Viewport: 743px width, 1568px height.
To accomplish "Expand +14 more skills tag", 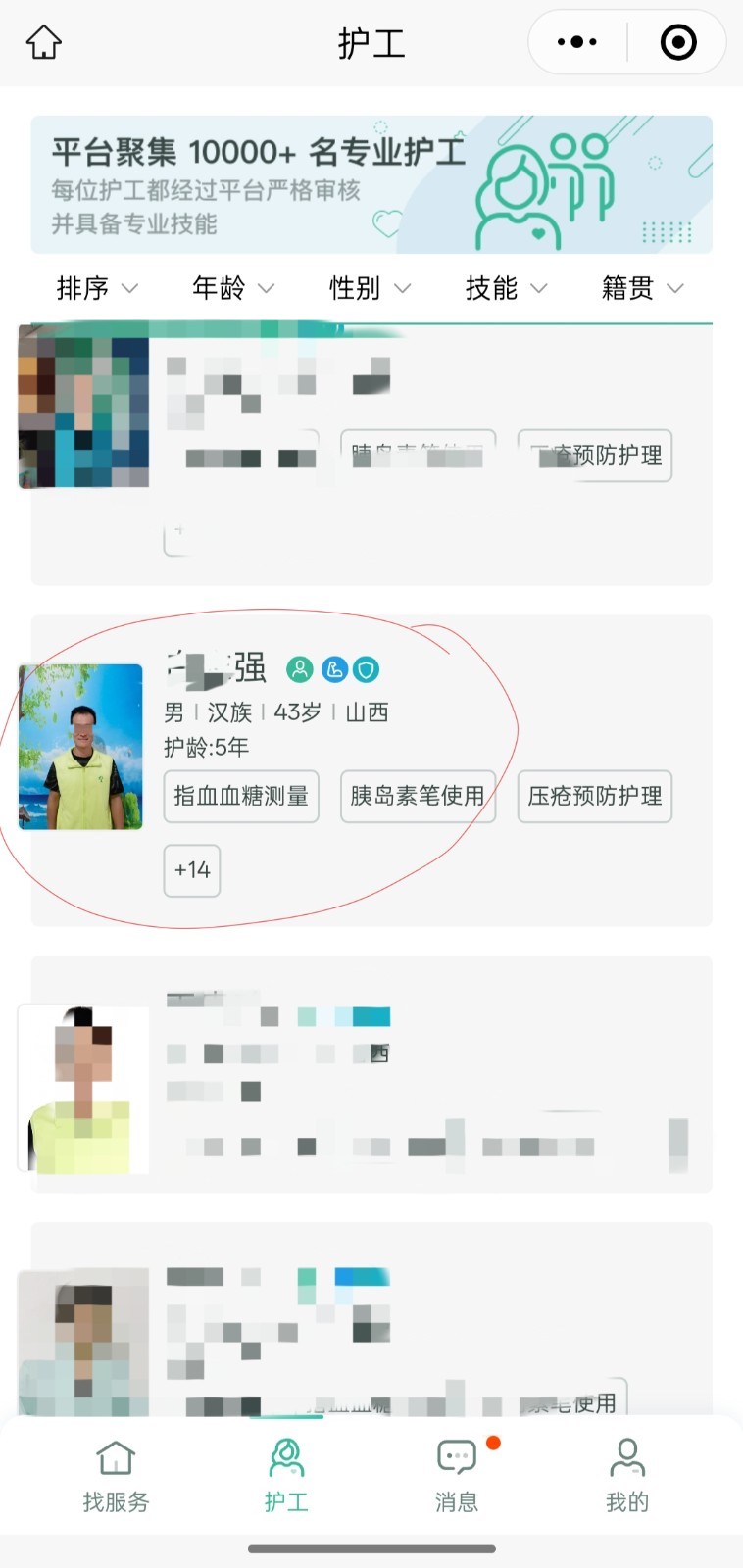I will (192, 870).
